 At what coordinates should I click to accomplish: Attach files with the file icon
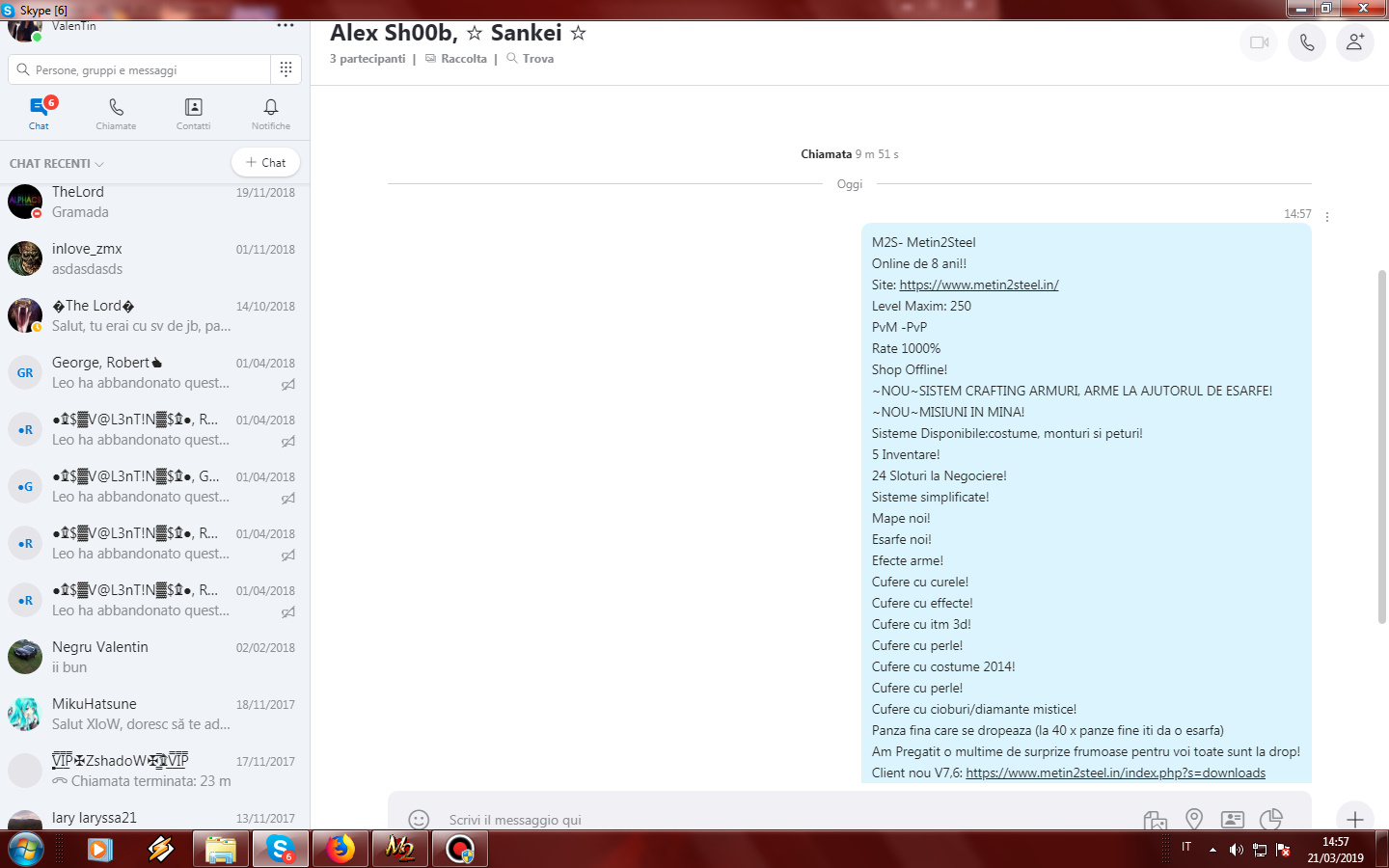1155,820
